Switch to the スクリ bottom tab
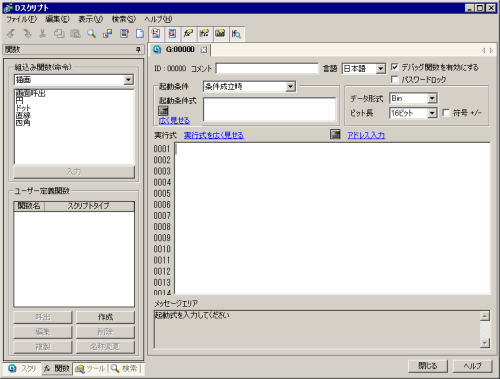Image resolution: width=500 pixels, height=379 pixels. (22, 368)
